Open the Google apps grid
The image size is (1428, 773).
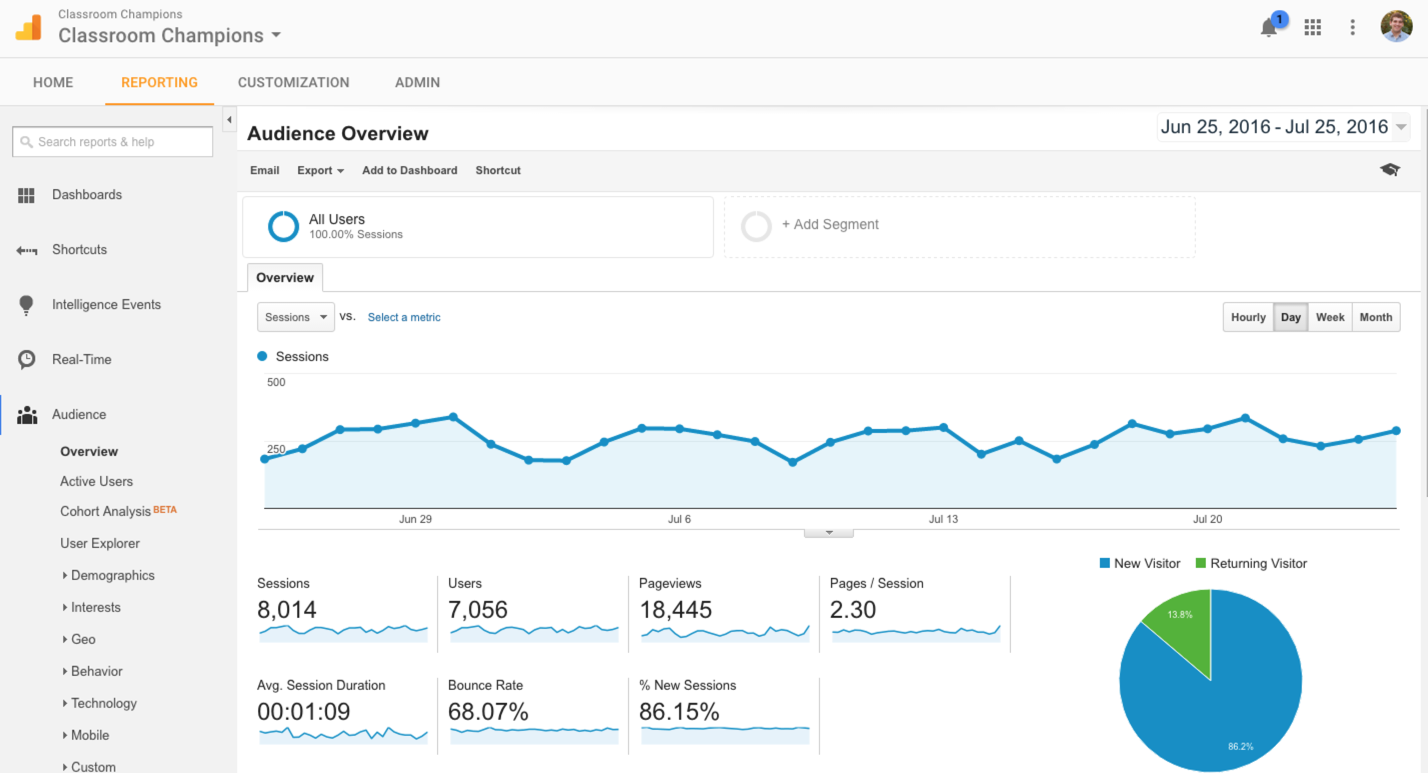(x=1313, y=27)
